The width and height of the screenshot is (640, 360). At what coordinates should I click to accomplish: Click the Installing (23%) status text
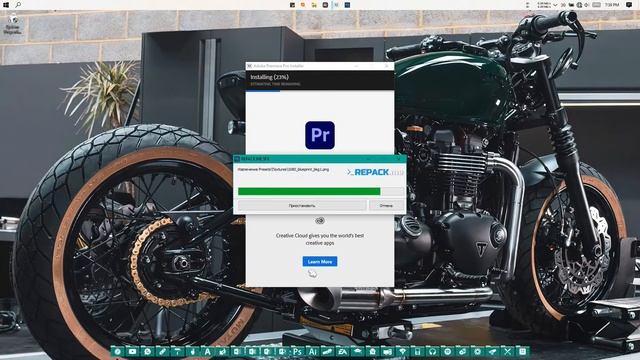(269, 77)
